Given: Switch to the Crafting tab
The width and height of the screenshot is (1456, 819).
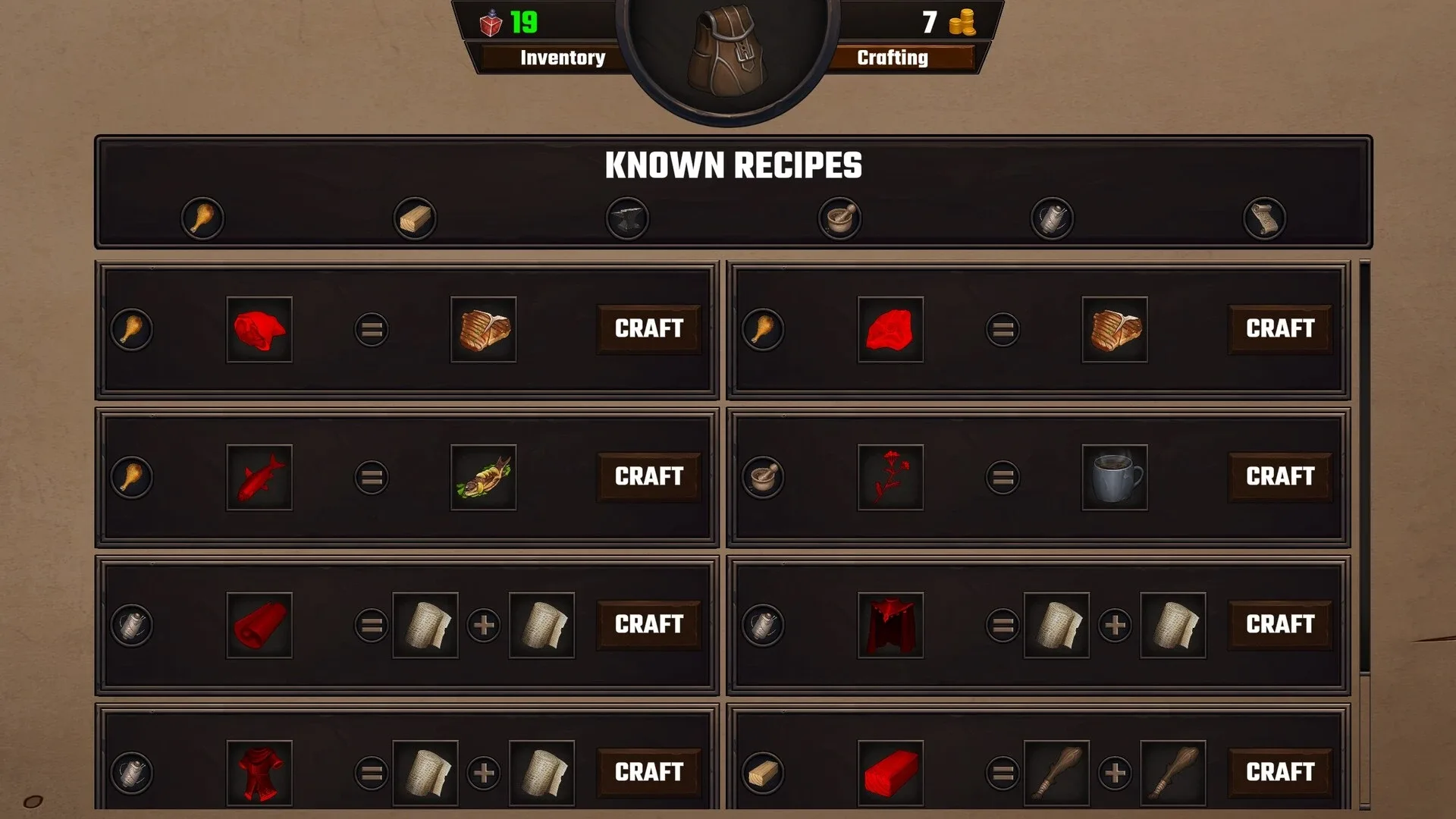Looking at the screenshot, I should [x=893, y=58].
